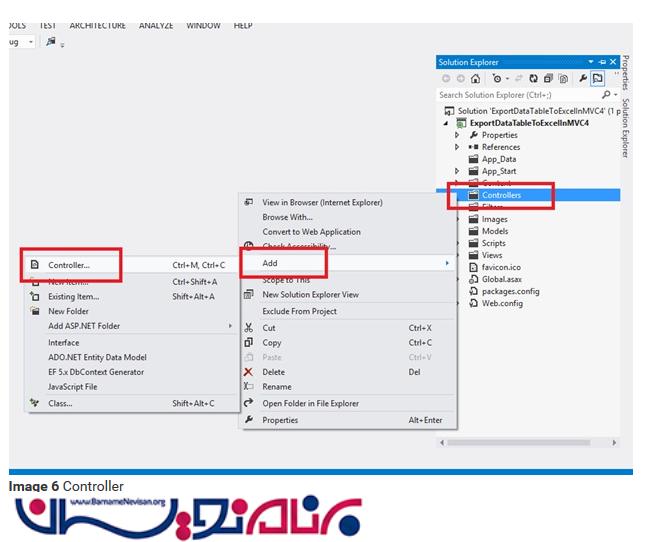Select Web.config file in the tree
Image resolution: width=664 pixels, height=542 pixels.
[x=502, y=303]
